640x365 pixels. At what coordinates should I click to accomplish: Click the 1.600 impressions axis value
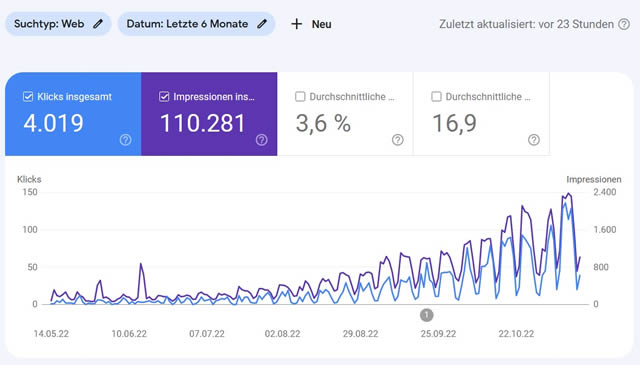[x=605, y=229]
